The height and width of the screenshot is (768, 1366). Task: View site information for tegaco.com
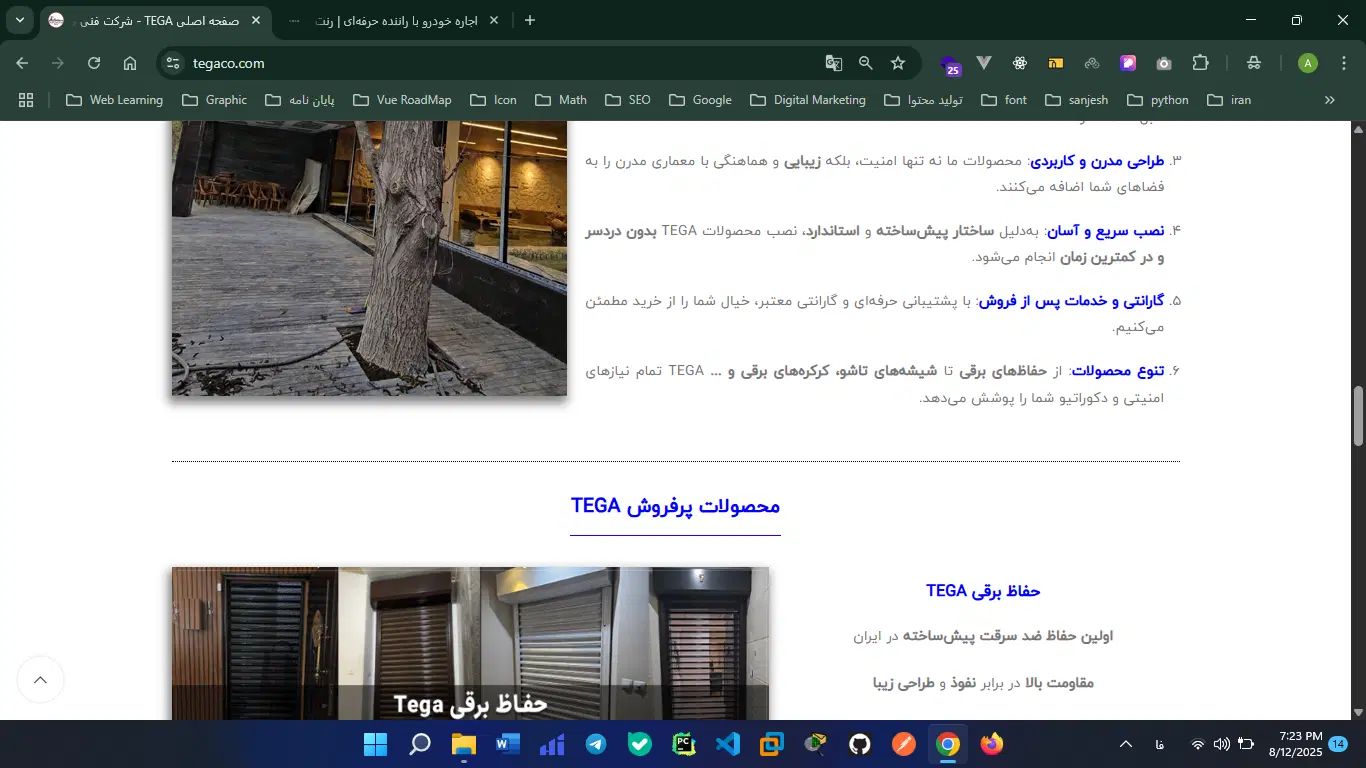coord(173,63)
